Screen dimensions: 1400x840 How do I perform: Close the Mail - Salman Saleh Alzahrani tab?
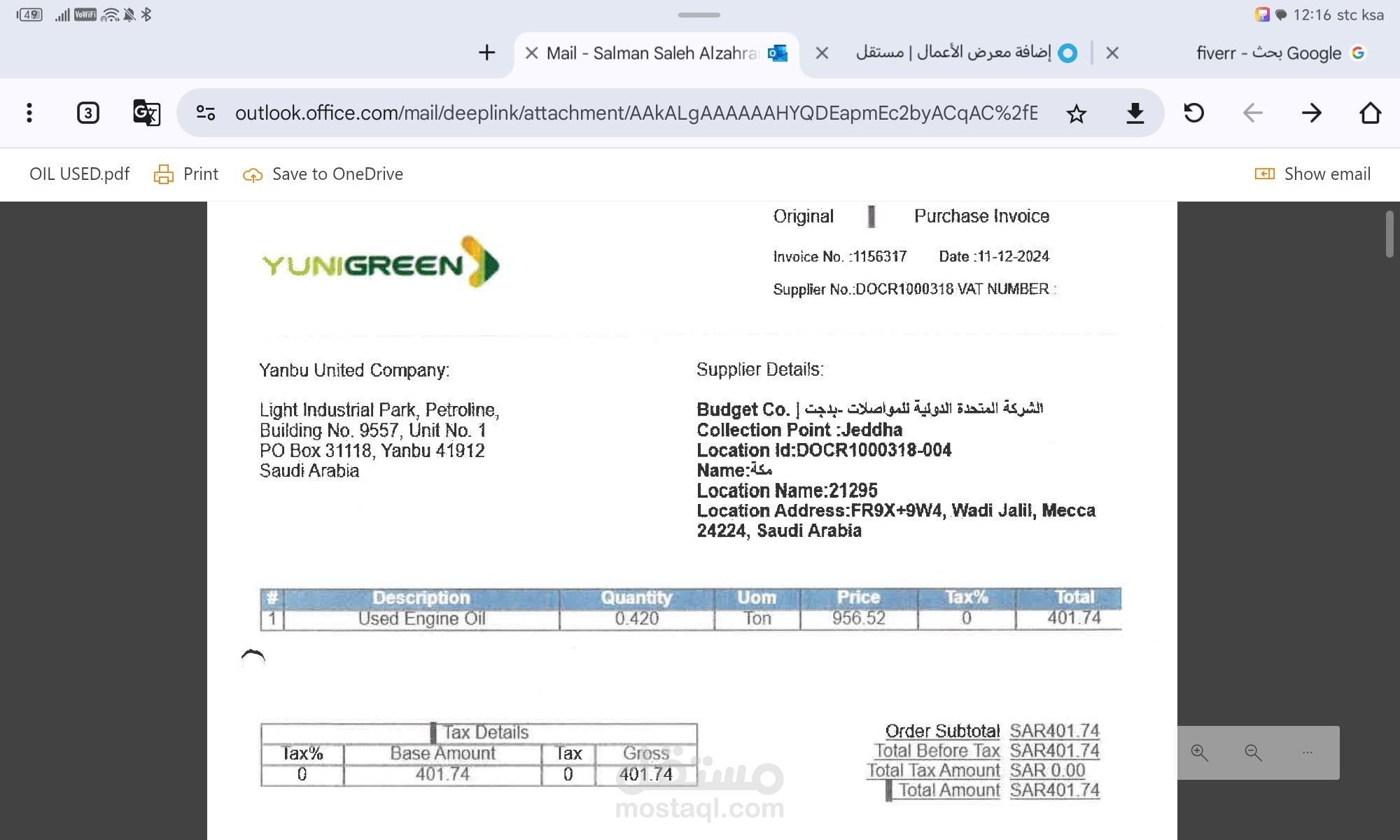coord(532,53)
